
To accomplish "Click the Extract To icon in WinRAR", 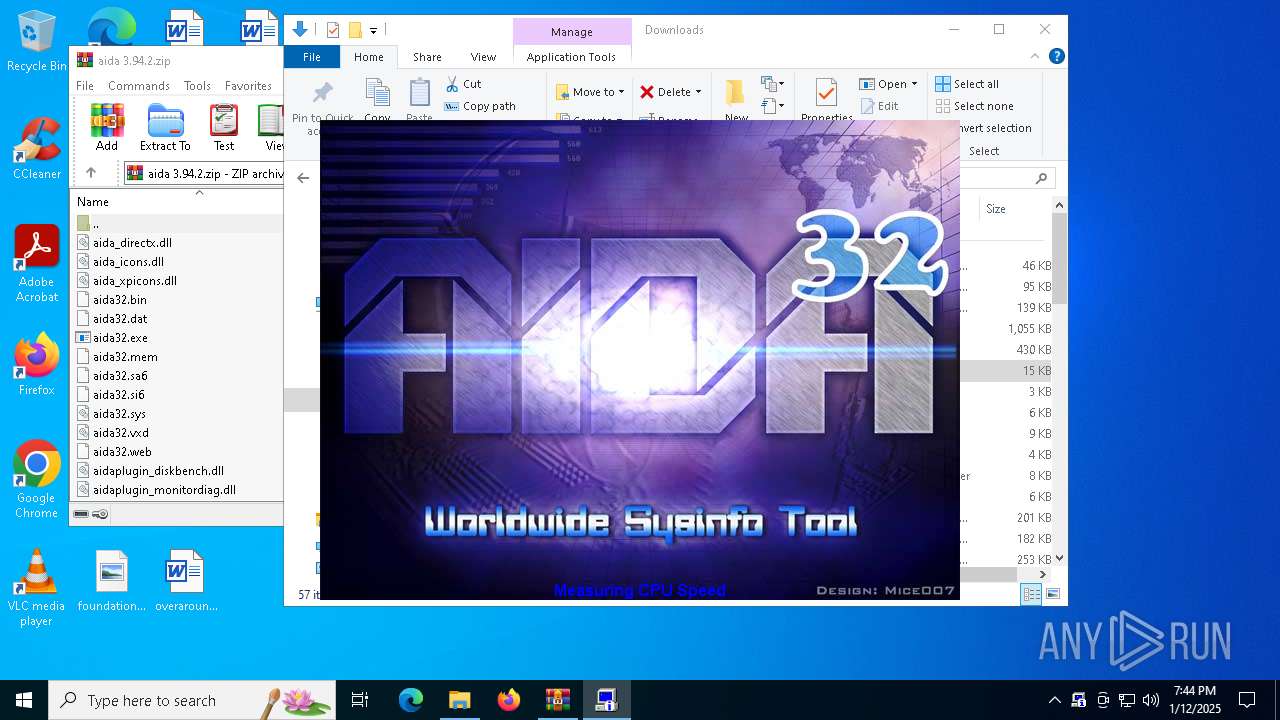I will tap(165, 126).
